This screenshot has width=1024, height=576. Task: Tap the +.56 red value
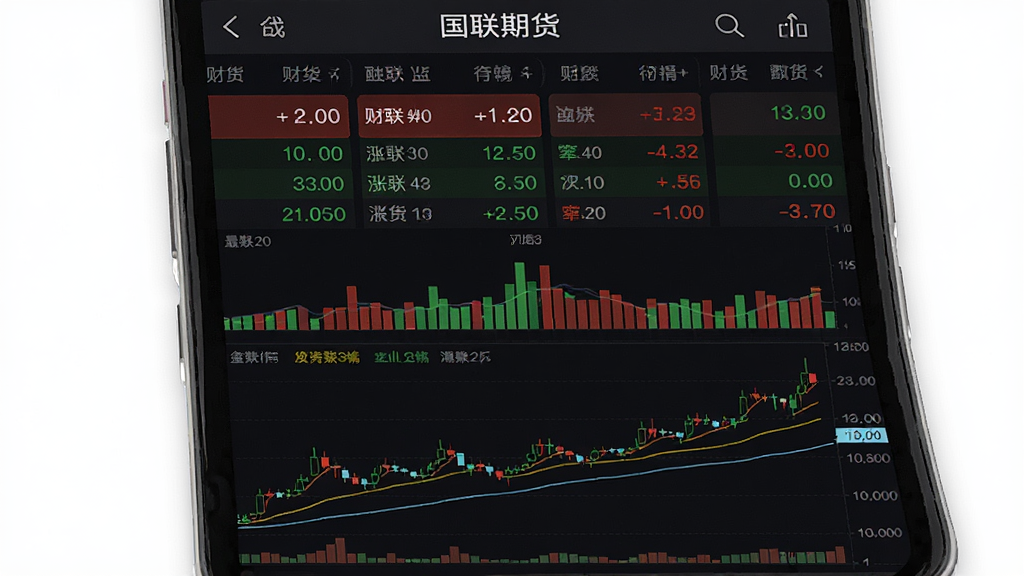point(678,182)
